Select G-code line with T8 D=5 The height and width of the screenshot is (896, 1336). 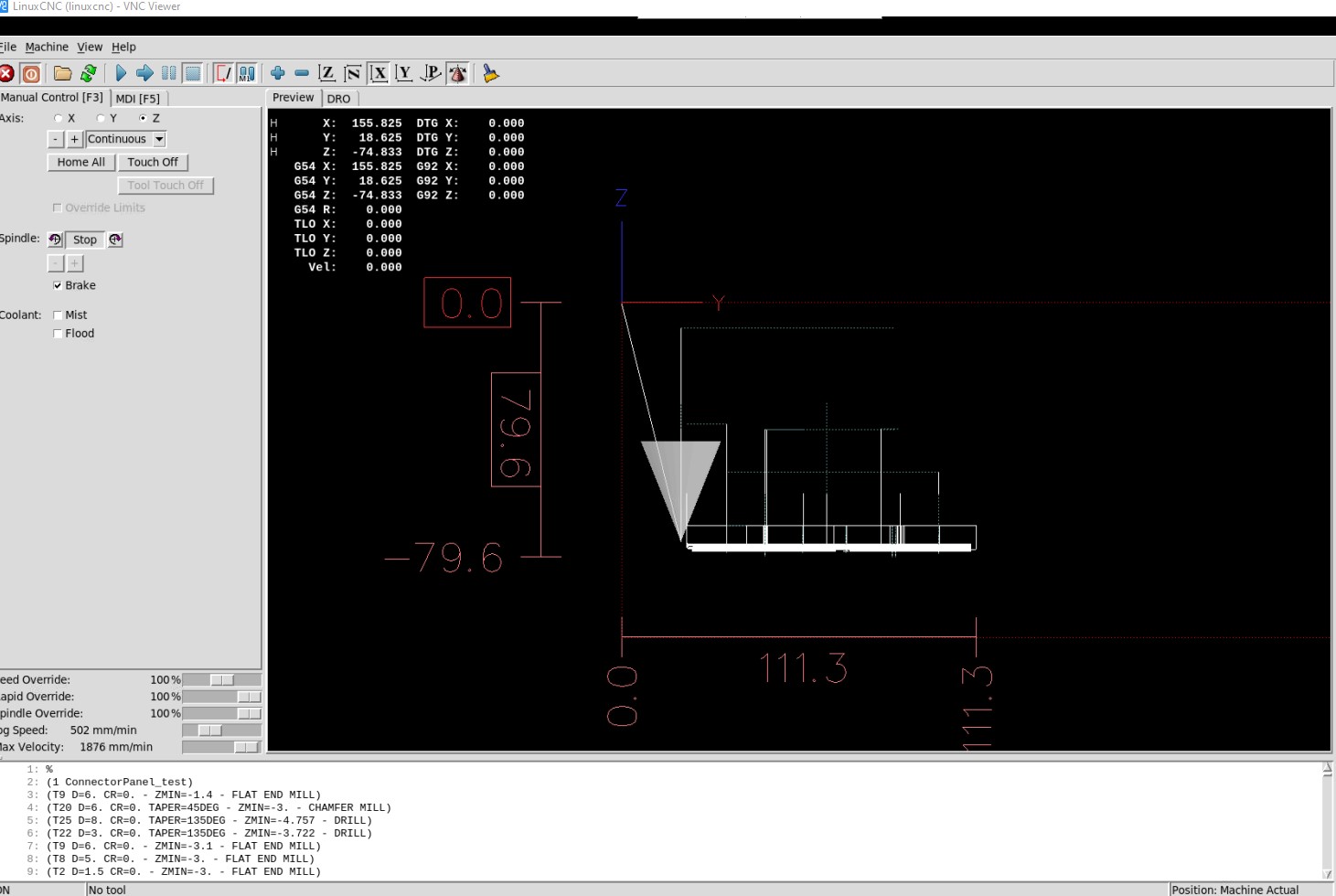(x=180, y=859)
